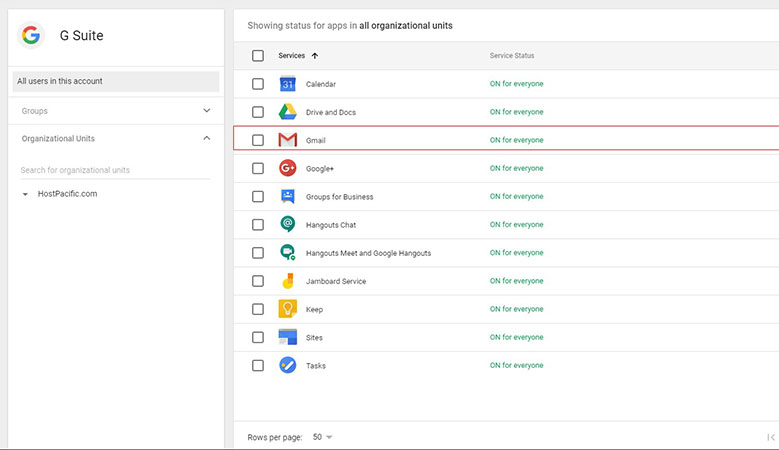Sort by Services ascending arrow
This screenshot has width=779, height=450.
(x=315, y=56)
